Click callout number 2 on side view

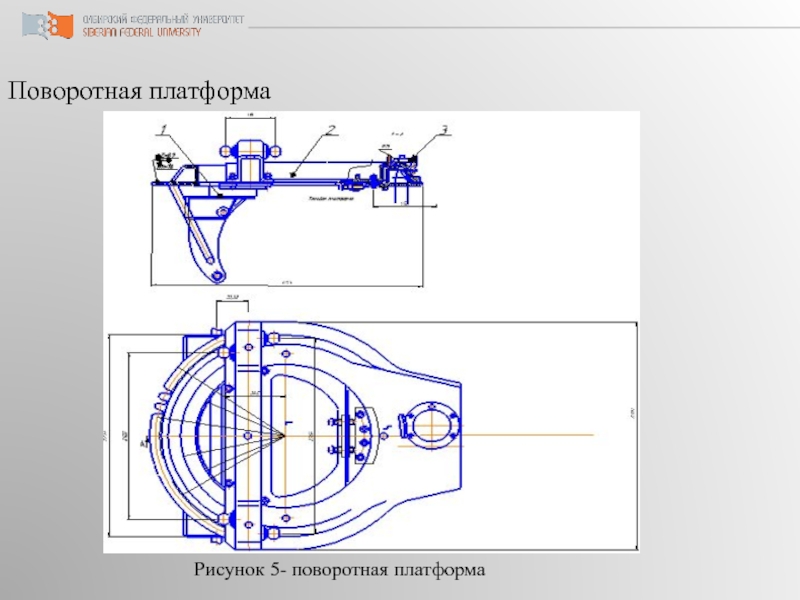pyautogui.click(x=329, y=129)
